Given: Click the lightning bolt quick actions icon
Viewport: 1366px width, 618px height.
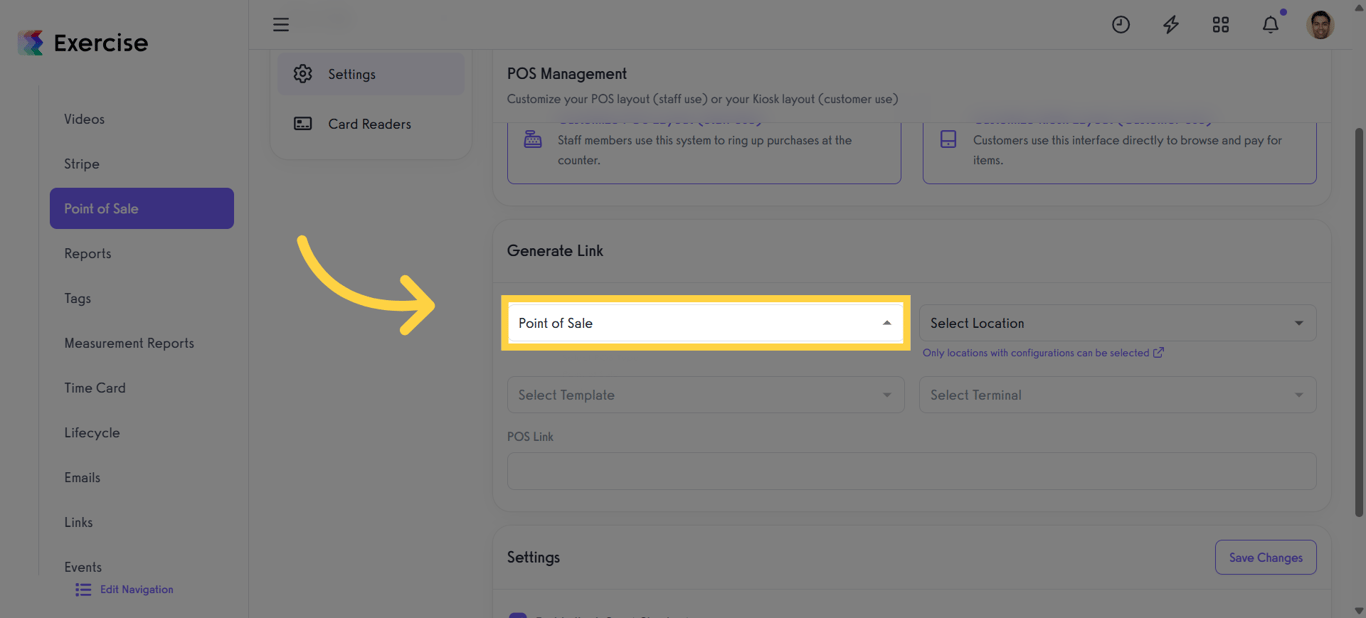Looking at the screenshot, I should tap(1171, 25).
